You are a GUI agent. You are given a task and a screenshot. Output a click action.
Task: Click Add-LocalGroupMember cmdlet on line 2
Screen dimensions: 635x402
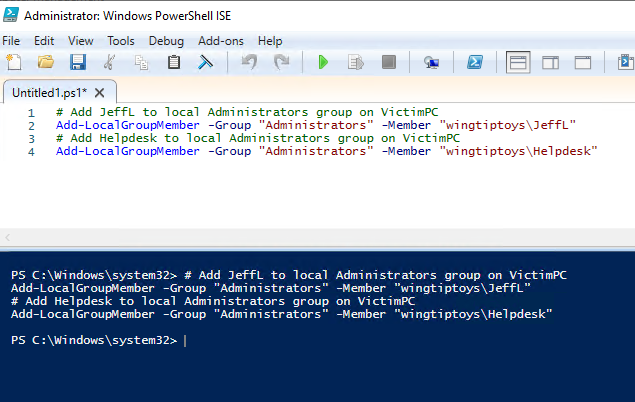[x=128, y=125]
